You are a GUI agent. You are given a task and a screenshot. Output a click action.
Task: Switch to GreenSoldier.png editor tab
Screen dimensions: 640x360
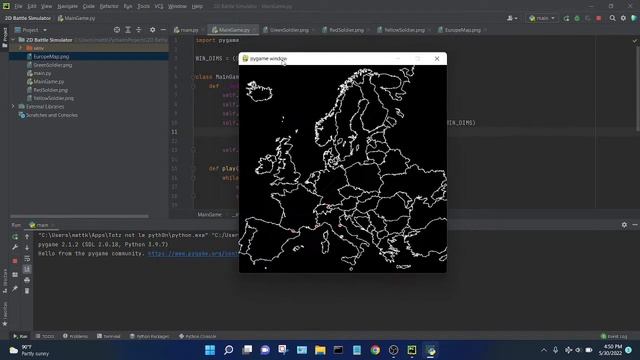pyautogui.click(x=289, y=30)
